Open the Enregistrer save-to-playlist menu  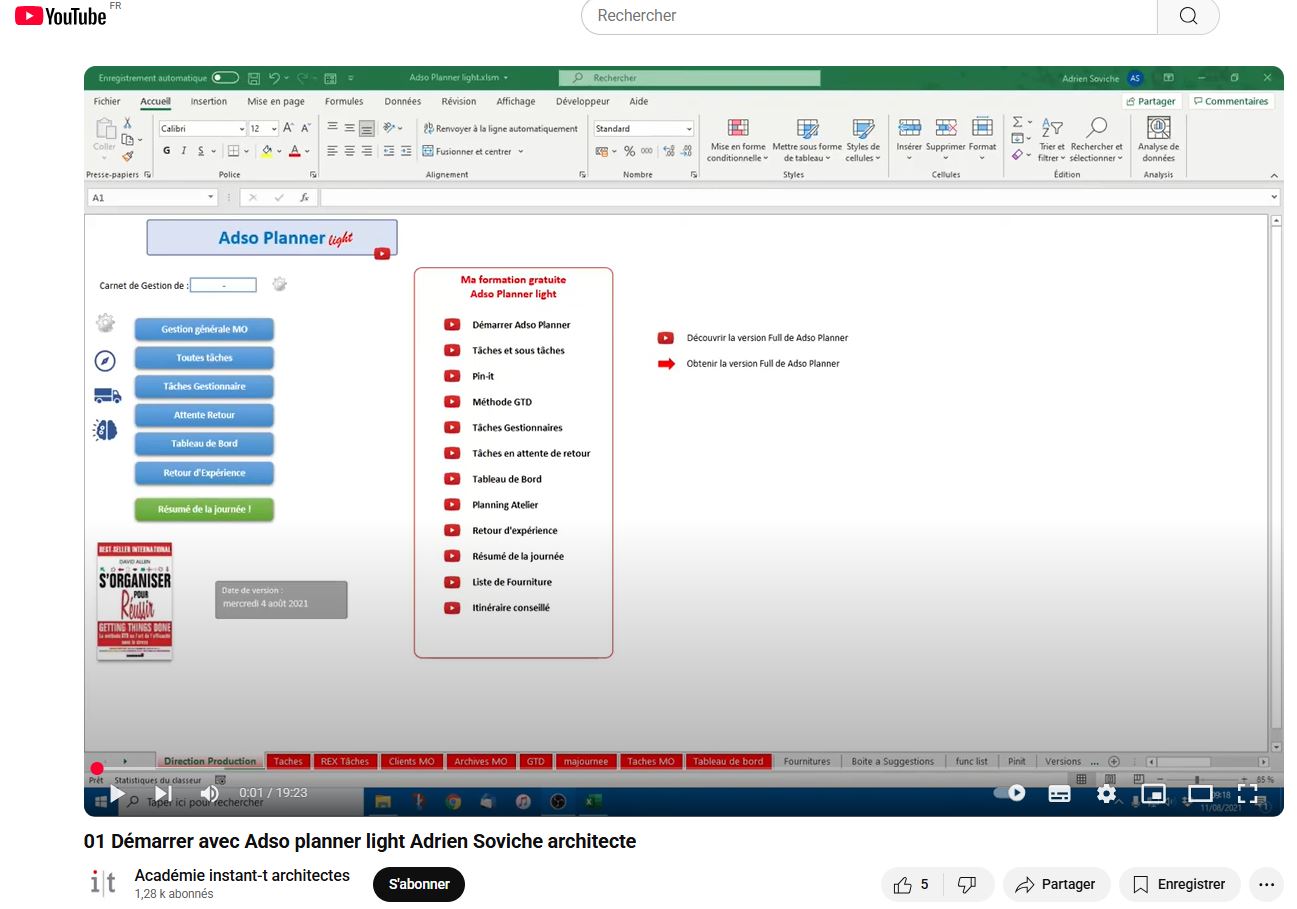click(x=1179, y=884)
